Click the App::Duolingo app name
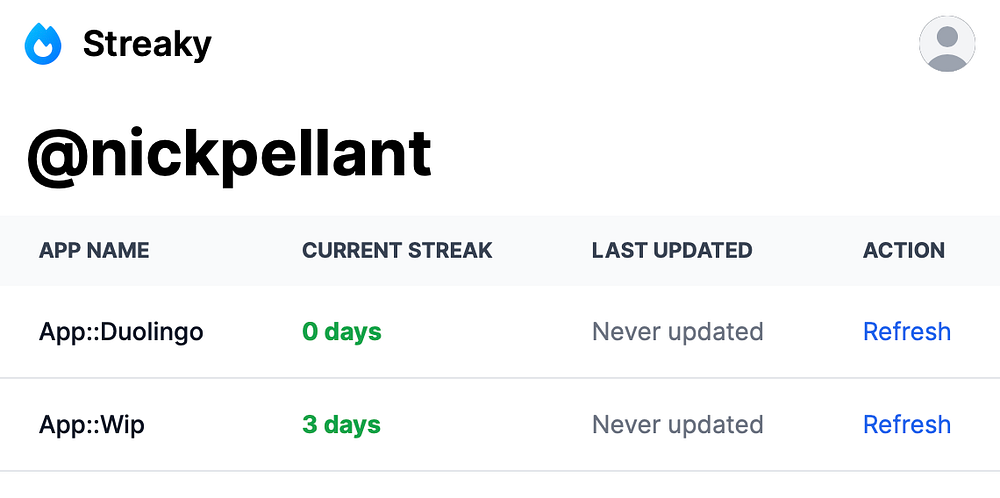 (121, 331)
